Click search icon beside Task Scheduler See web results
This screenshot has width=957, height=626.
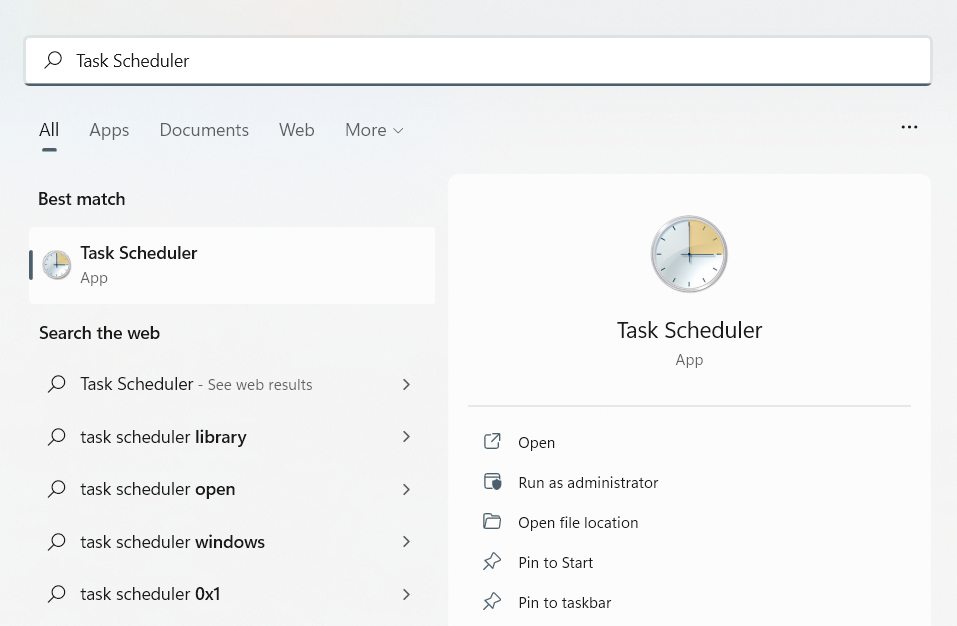[57, 384]
